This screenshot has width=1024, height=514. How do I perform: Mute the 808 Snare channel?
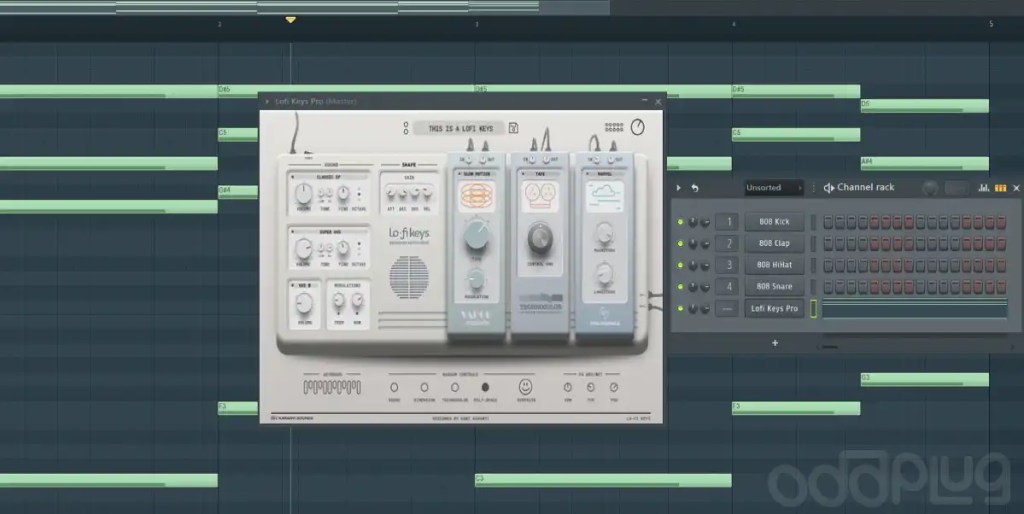point(680,287)
